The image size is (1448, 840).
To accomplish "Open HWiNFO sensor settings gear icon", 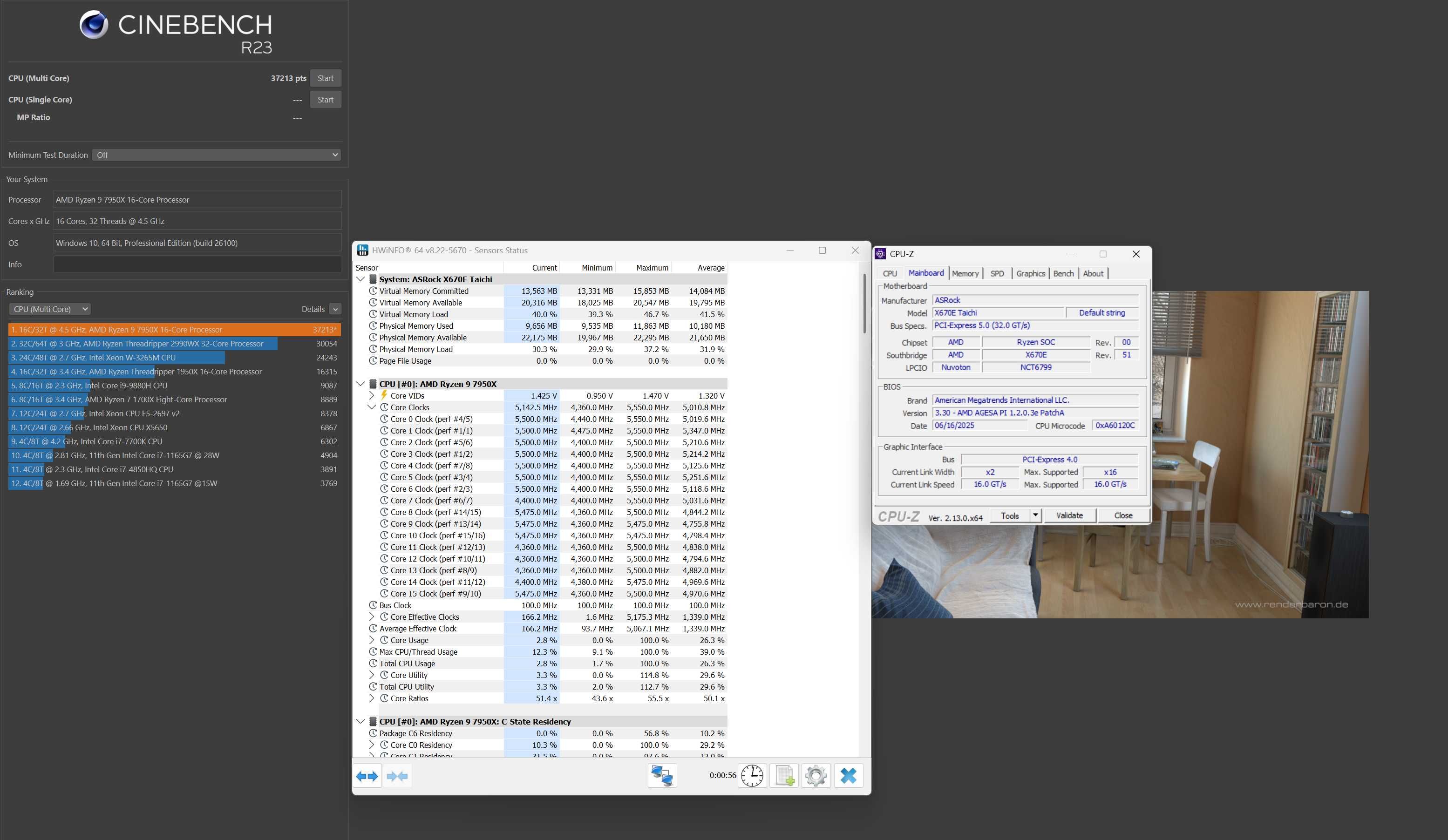I will click(816, 776).
